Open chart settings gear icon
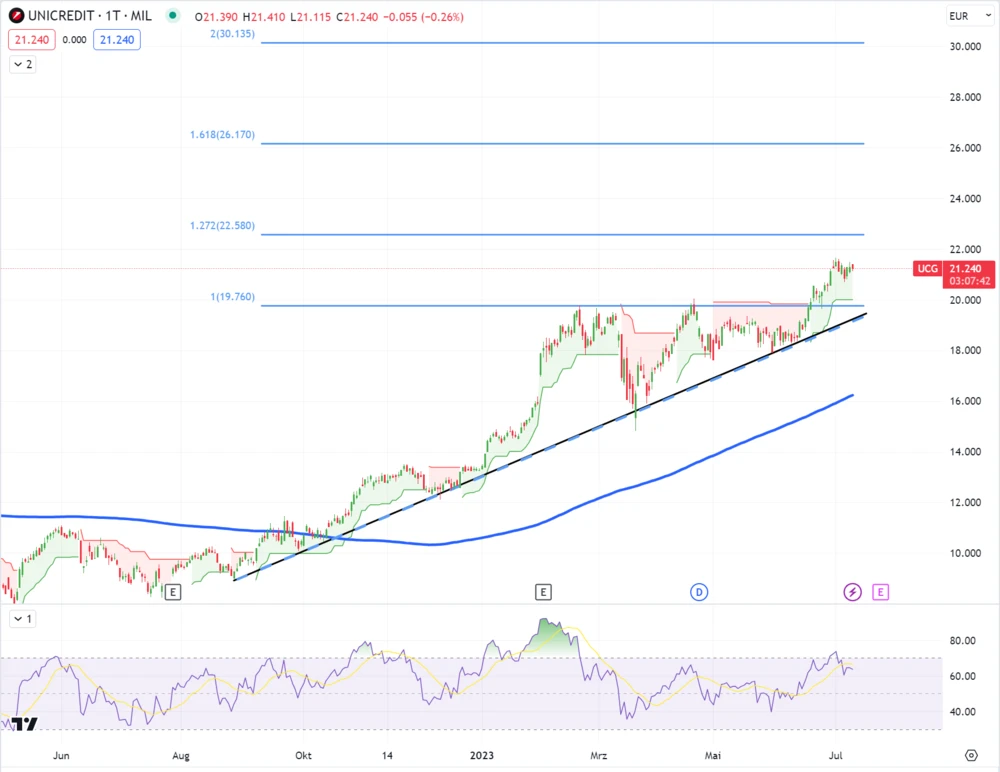 tap(970, 753)
